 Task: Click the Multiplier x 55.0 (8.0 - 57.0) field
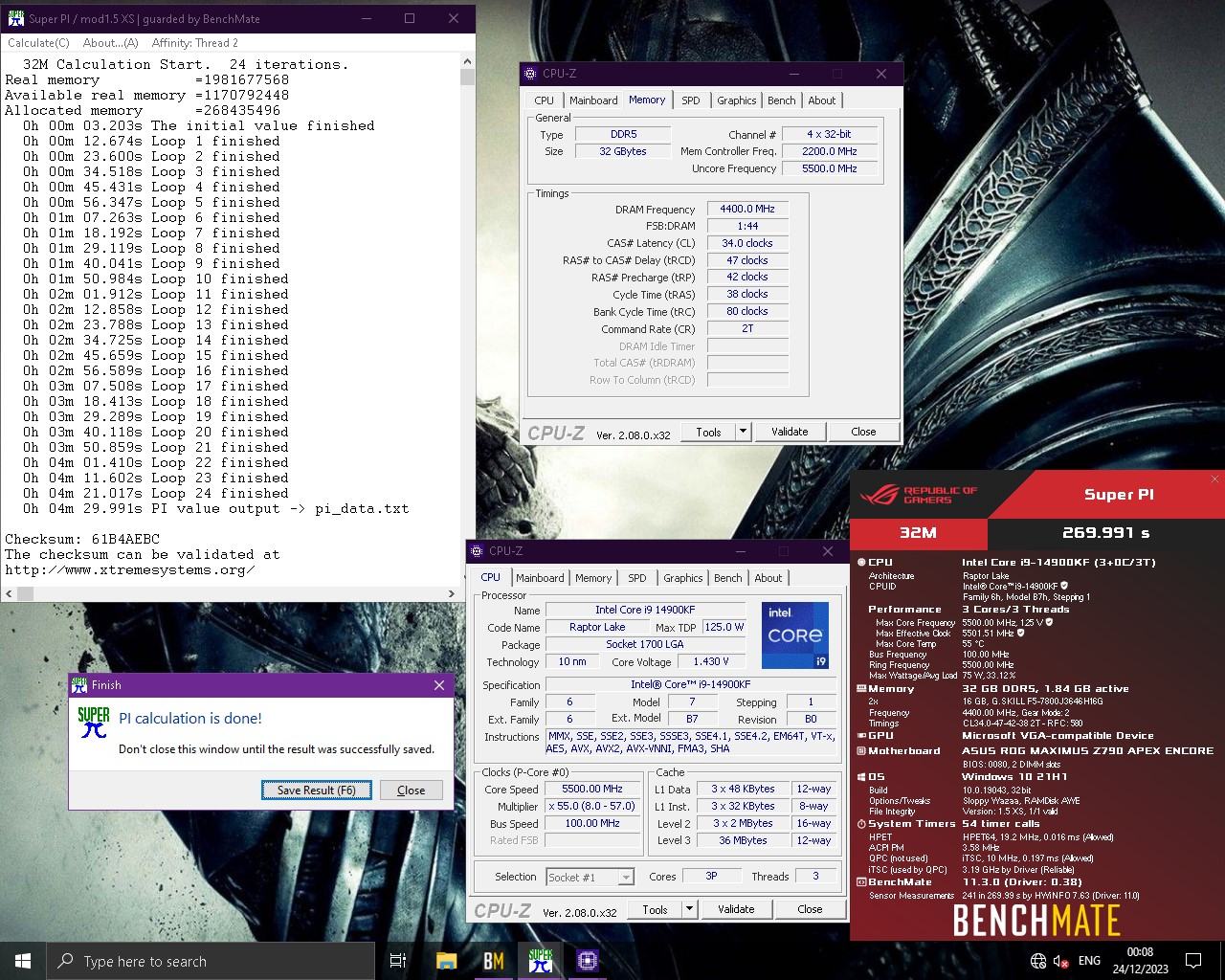(x=592, y=807)
